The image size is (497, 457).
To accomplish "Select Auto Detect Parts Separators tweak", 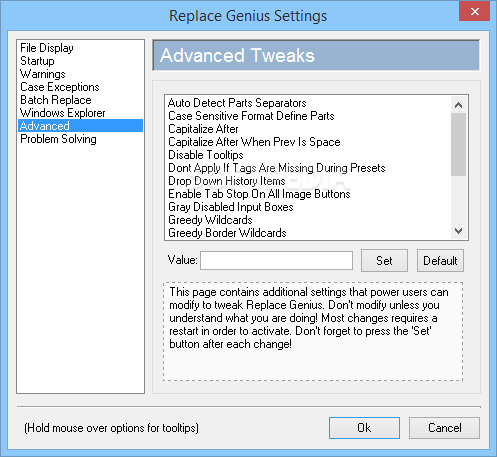I will [237, 103].
